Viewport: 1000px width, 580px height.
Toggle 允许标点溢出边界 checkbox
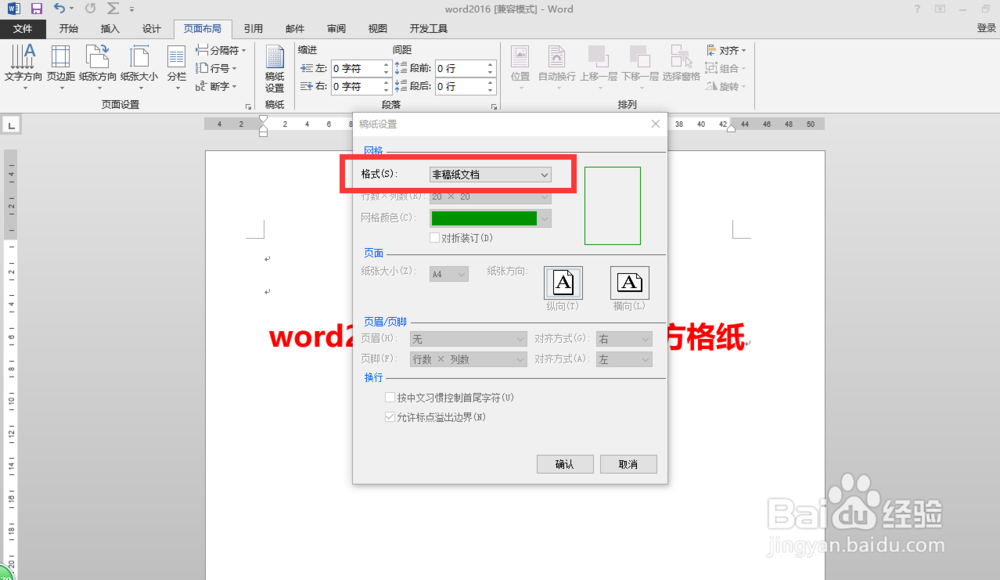pyautogui.click(x=390, y=417)
